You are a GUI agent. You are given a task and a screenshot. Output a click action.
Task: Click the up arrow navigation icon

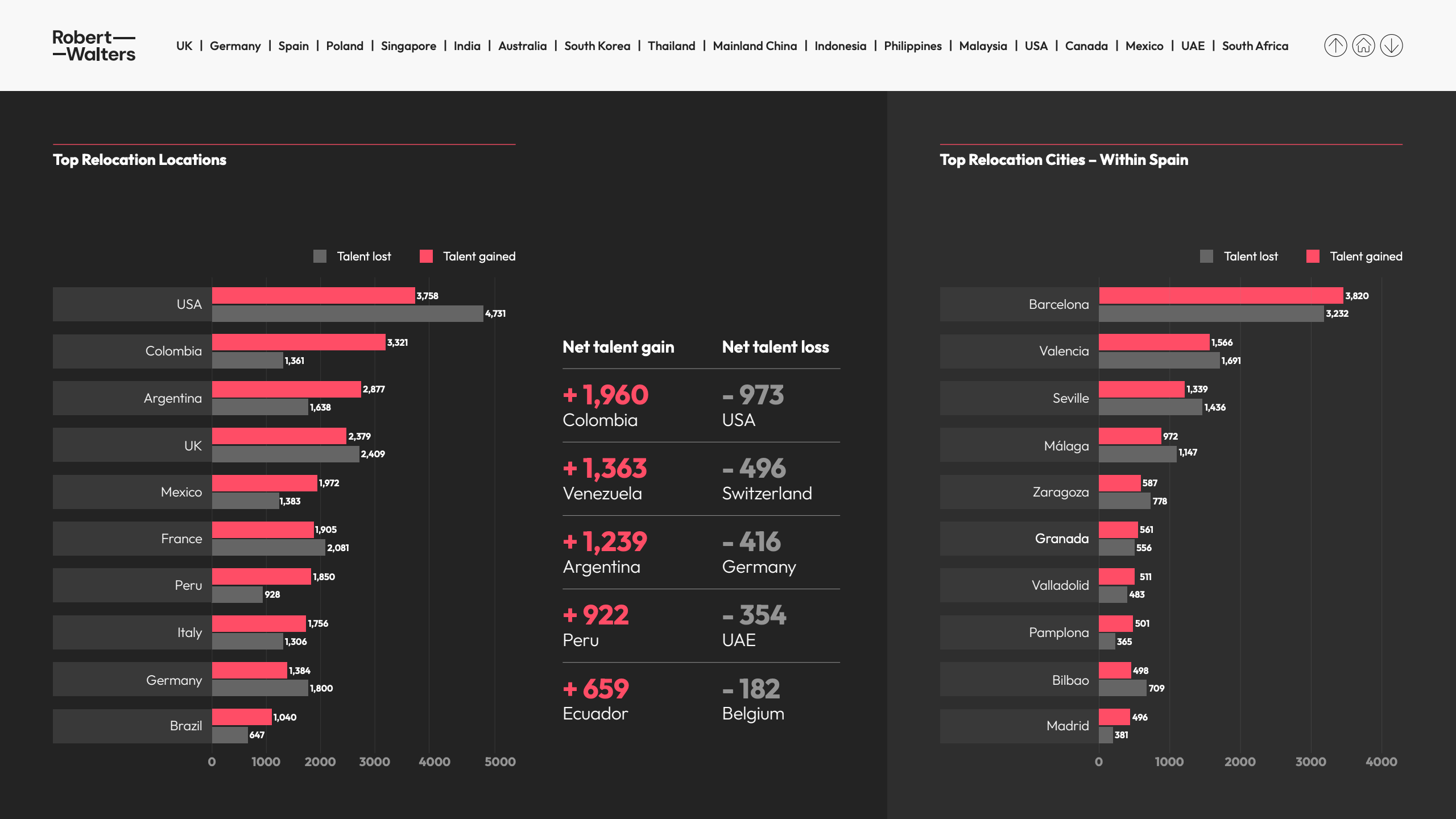(1335, 45)
